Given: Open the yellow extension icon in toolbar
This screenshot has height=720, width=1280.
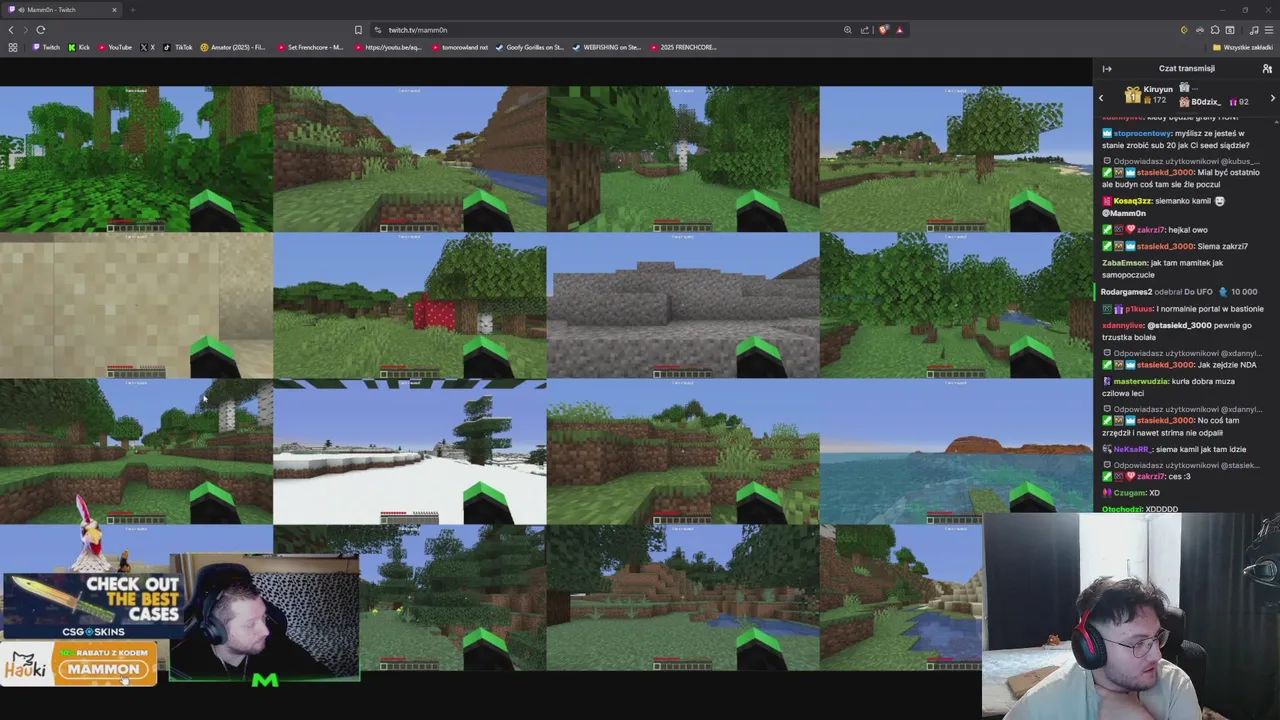Looking at the screenshot, I should pyautogui.click(x=1184, y=30).
